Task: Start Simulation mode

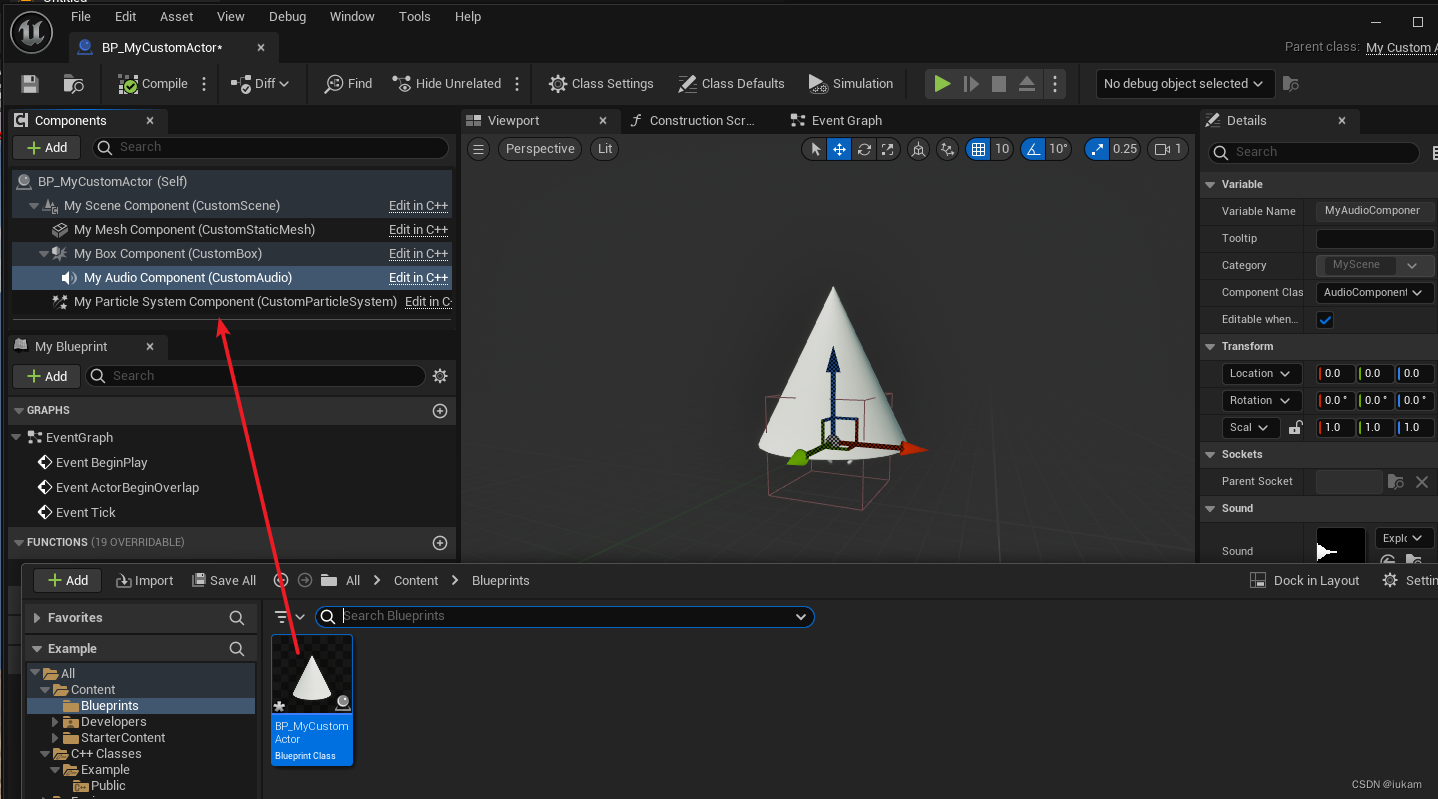Action: (850, 84)
